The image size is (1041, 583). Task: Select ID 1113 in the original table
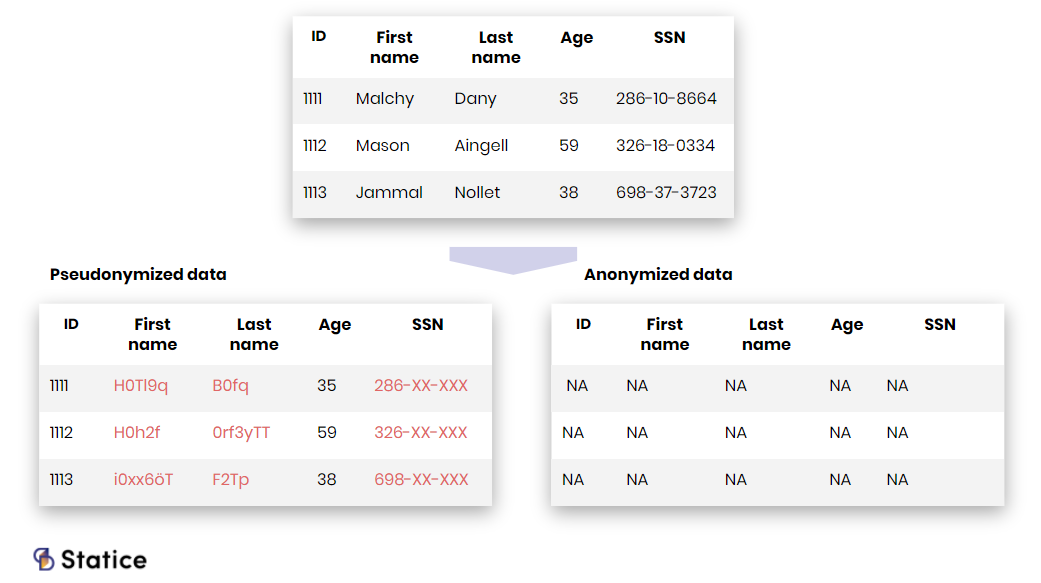pos(315,193)
